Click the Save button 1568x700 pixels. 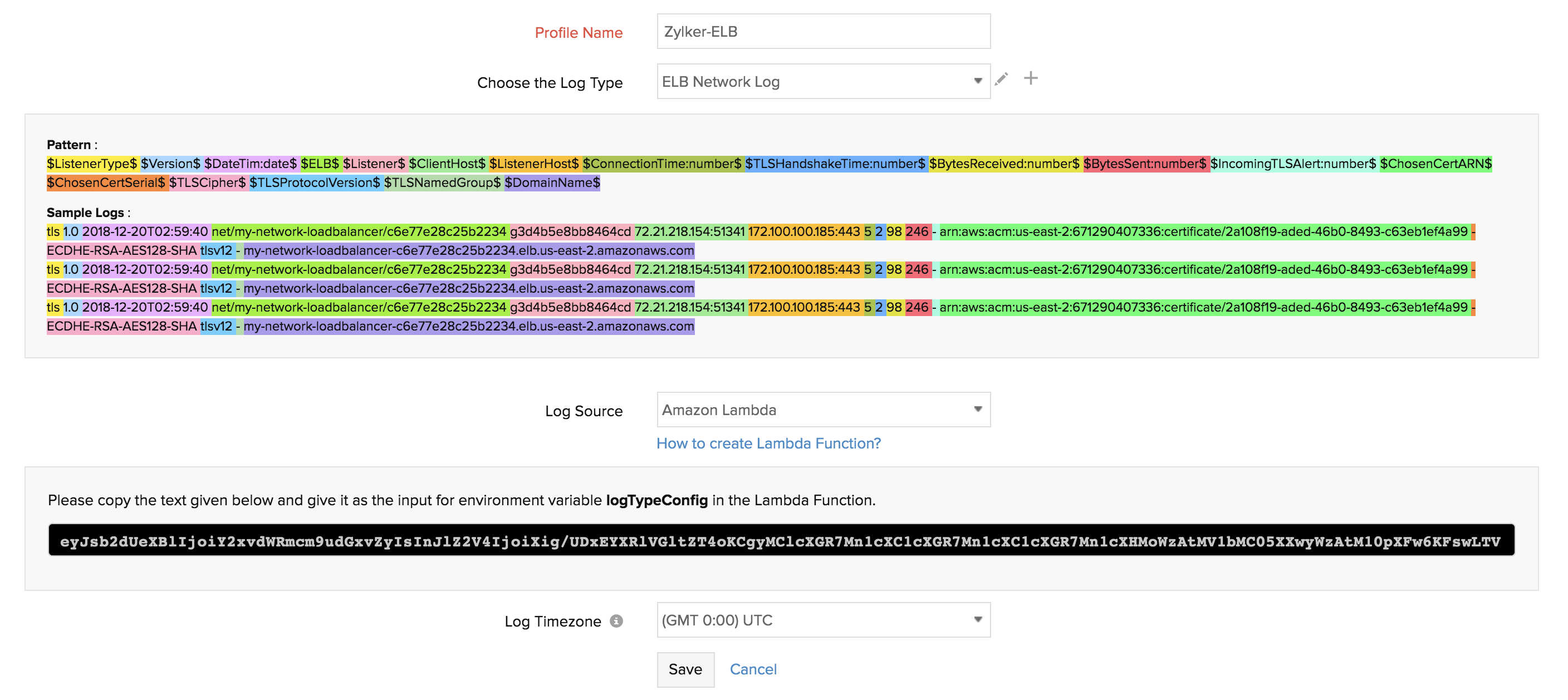685,669
